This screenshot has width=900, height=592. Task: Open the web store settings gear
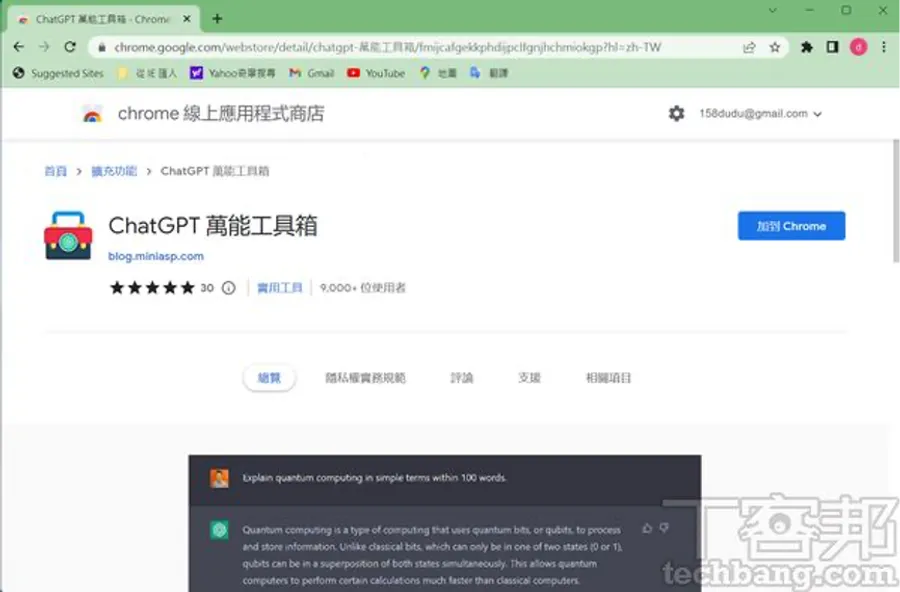point(677,114)
